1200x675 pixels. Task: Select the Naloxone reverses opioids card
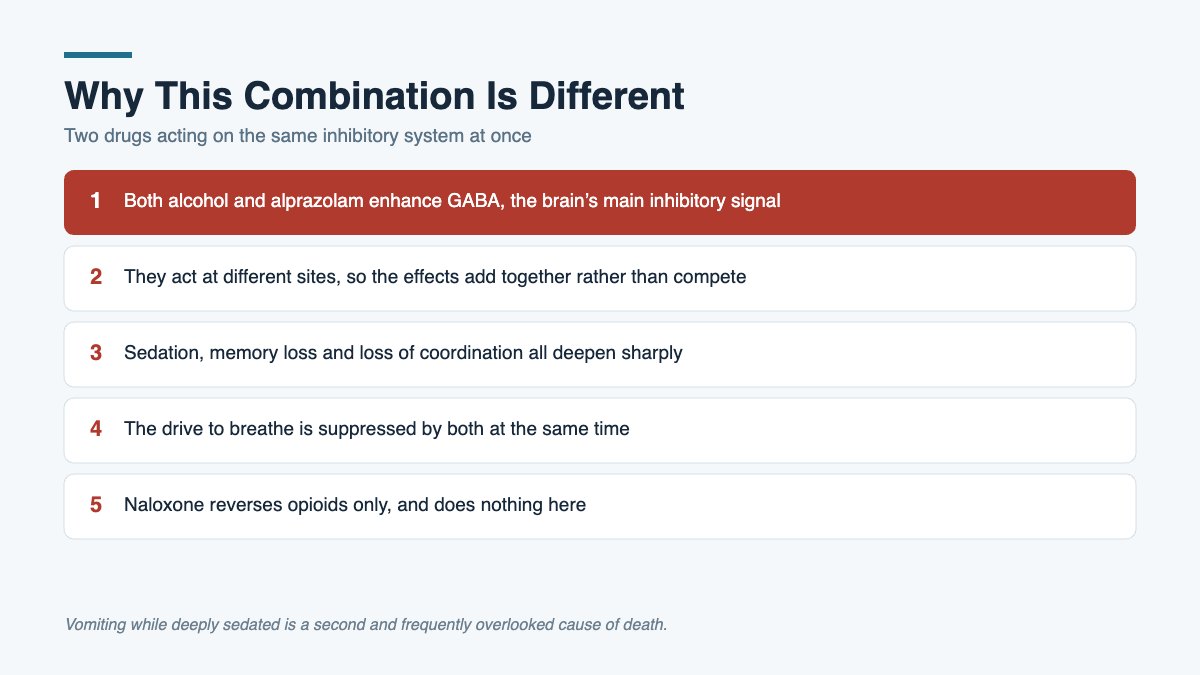click(600, 506)
